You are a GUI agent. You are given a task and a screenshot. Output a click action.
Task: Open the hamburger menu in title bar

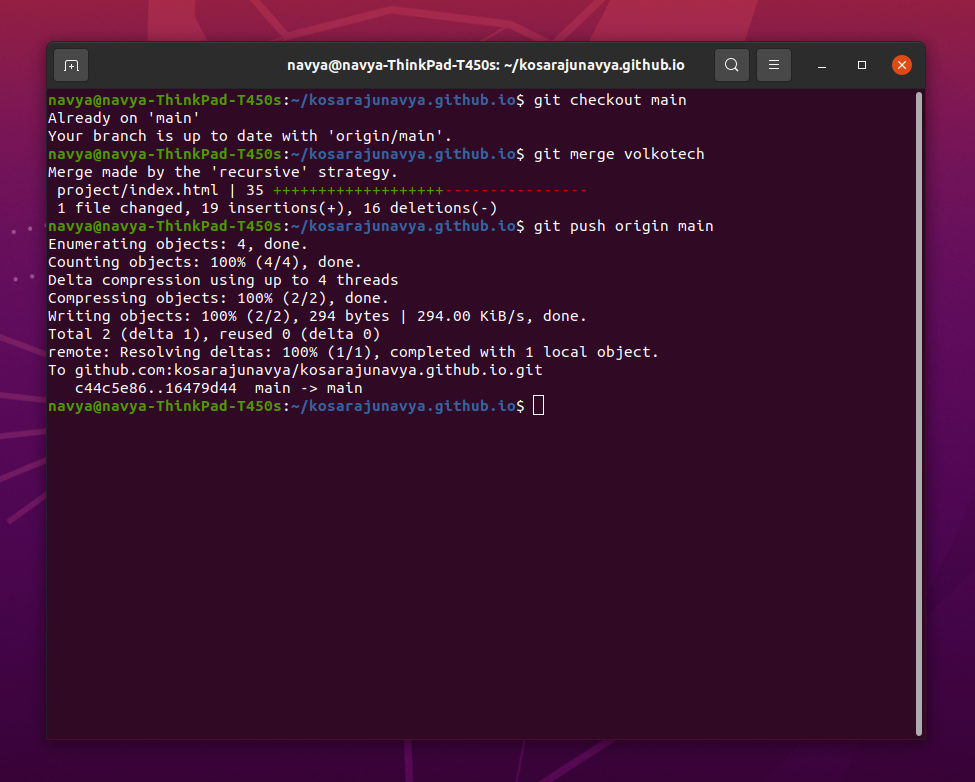click(774, 65)
